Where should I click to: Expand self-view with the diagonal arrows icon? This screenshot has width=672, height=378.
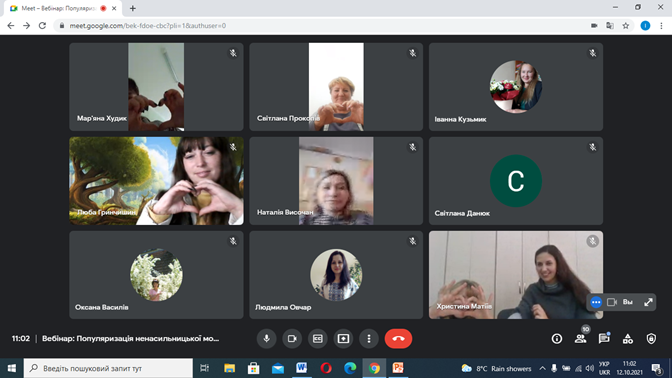[648, 302]
